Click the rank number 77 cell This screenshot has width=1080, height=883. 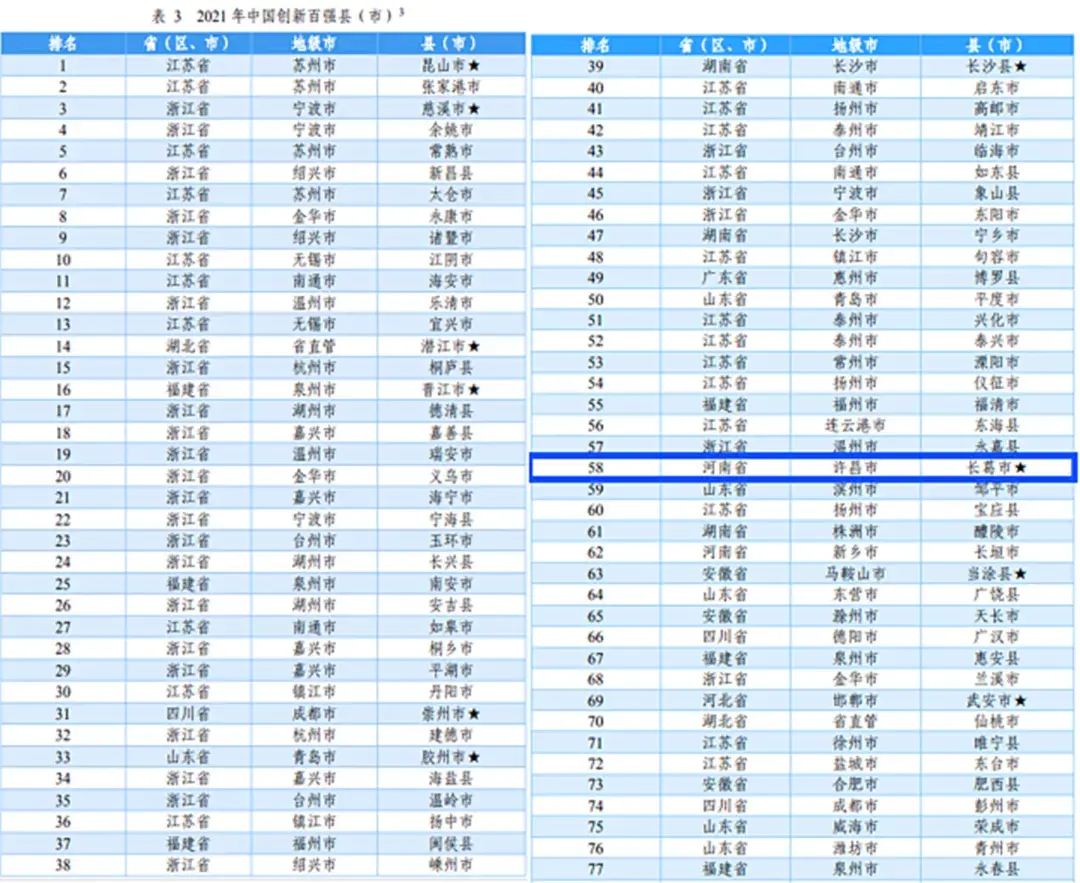(595, 869)
